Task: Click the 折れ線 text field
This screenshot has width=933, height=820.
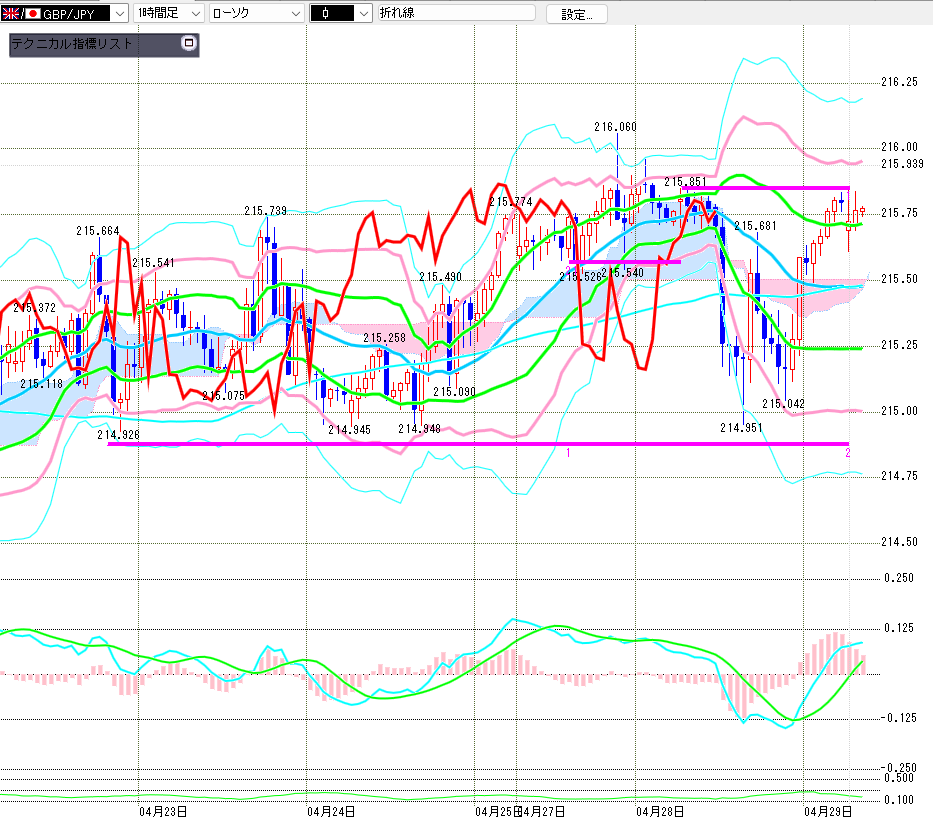Action: click(x=456, y=14)
